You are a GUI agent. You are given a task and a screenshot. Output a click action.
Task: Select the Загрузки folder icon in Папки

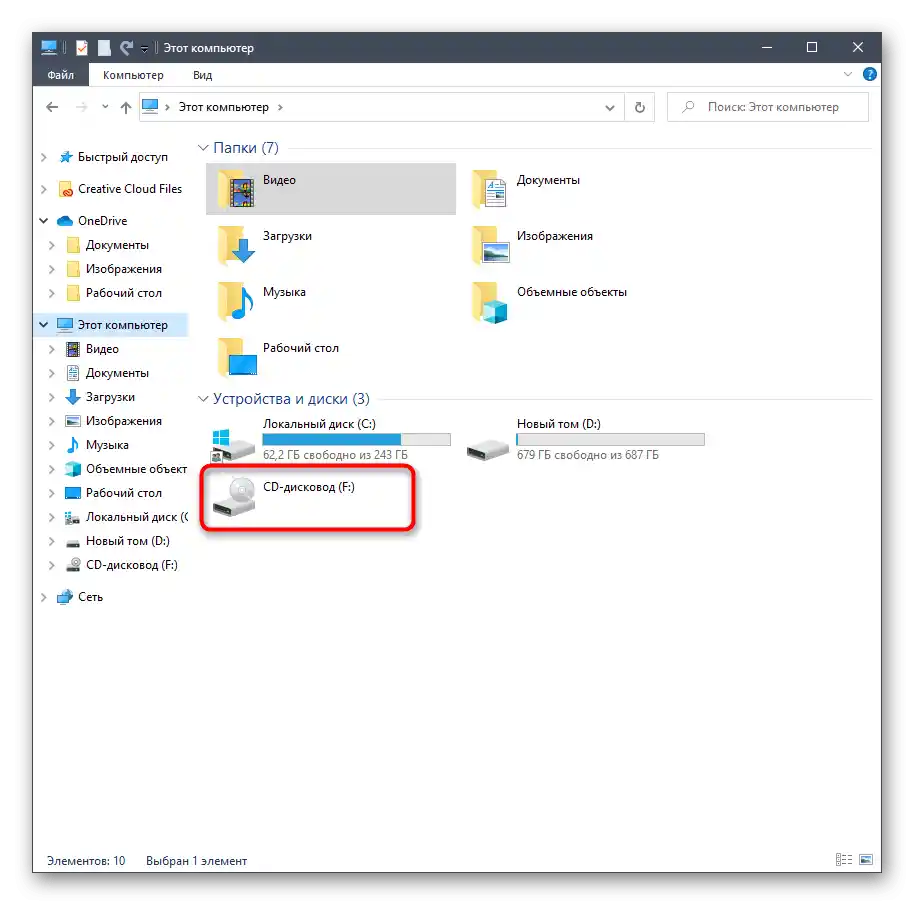tap(236, 246)
